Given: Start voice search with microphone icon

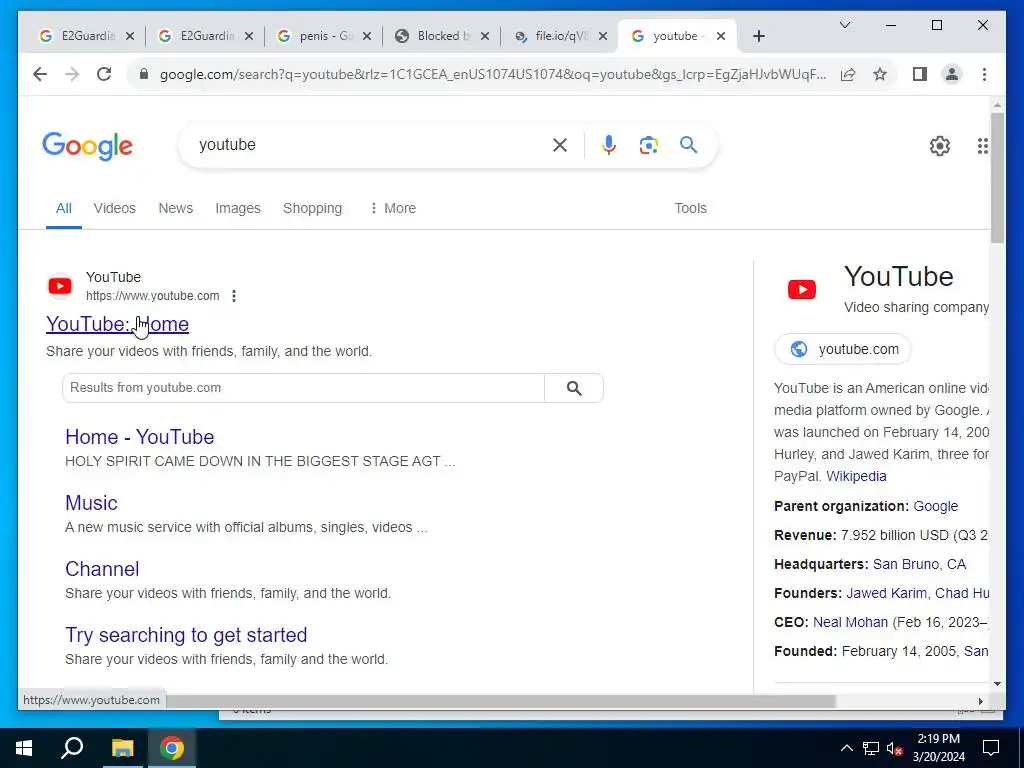Looking at the screenshot, I should (x=609, y=145).
